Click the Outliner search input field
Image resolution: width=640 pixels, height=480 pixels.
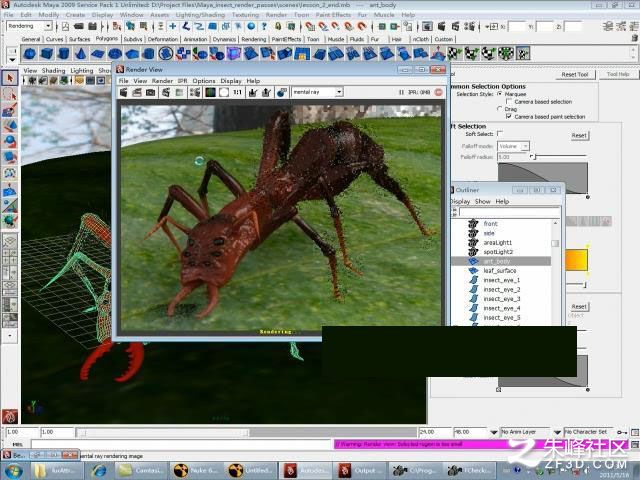click(x=509, y=212)
